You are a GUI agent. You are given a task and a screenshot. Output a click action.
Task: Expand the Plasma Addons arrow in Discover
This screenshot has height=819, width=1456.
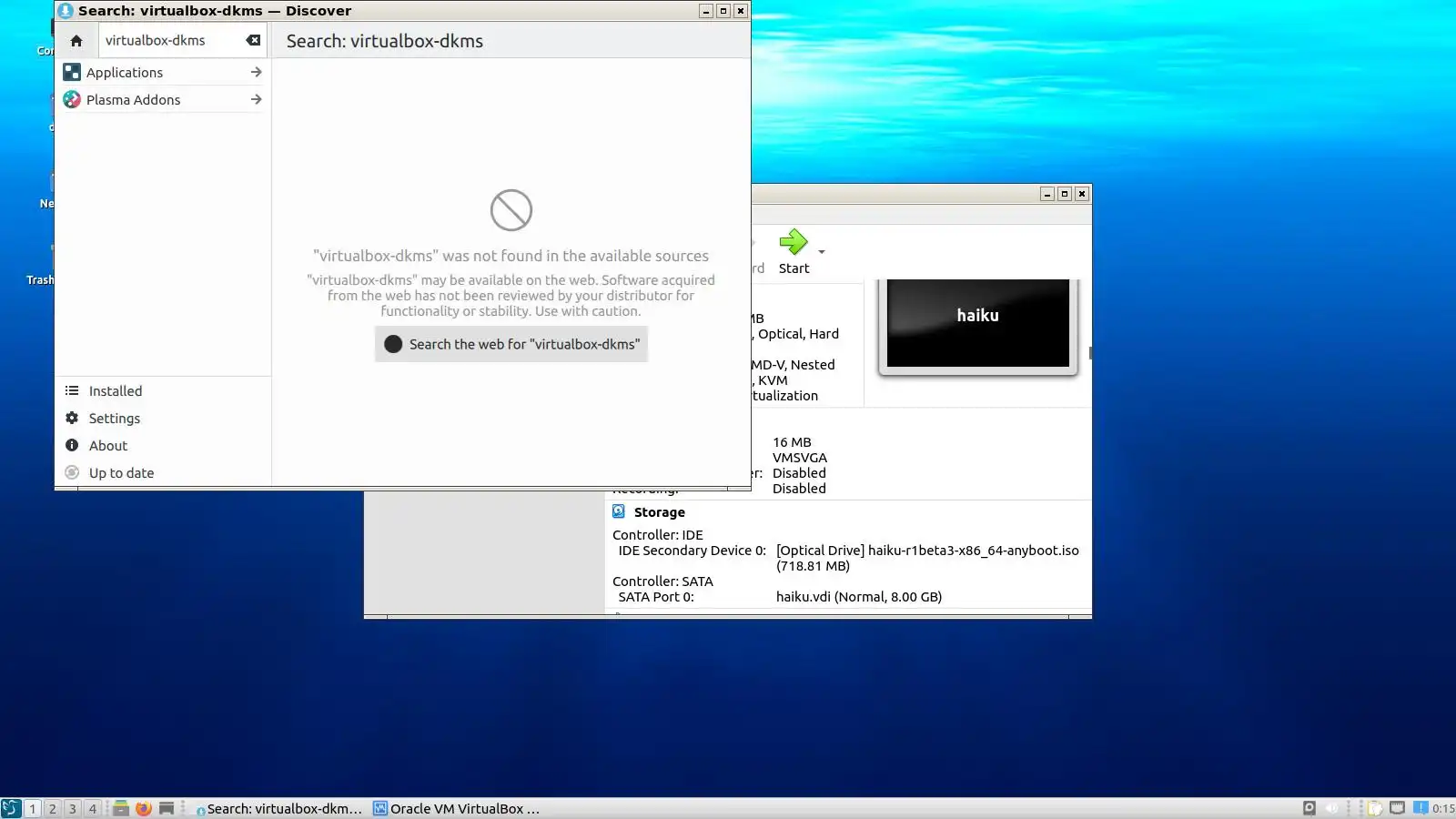256,99
